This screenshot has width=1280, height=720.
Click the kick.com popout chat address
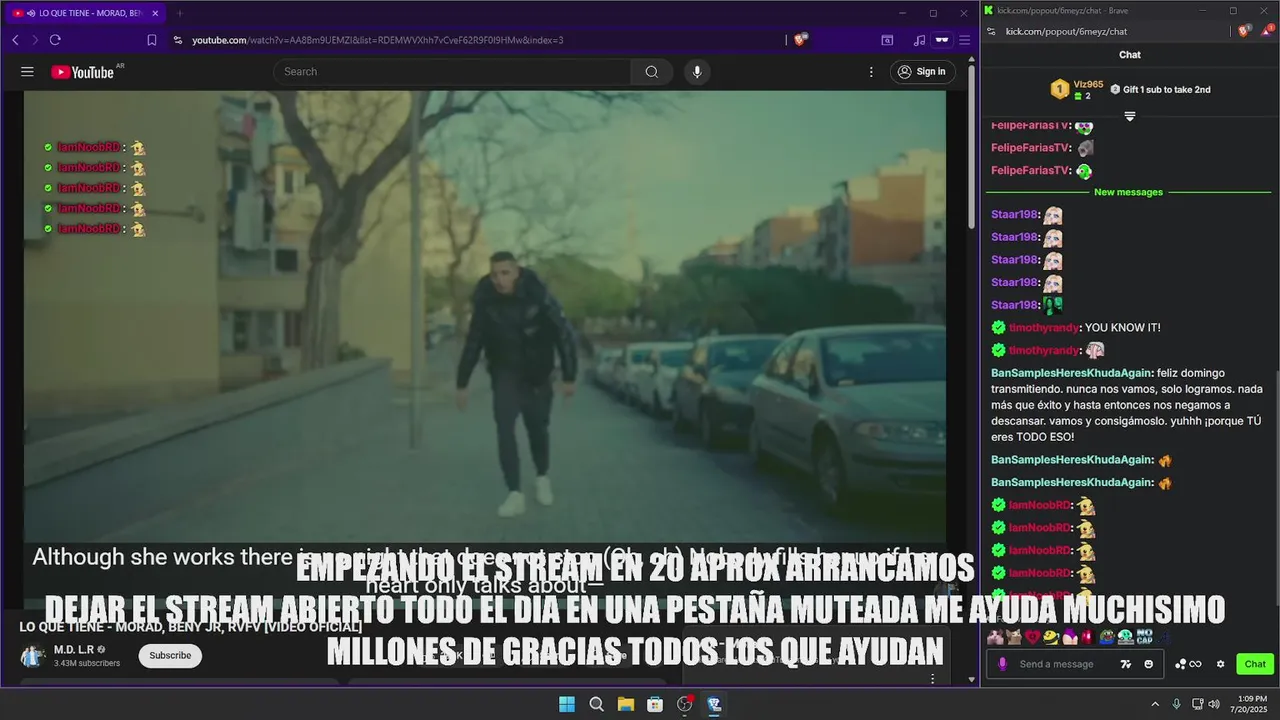1066,31
